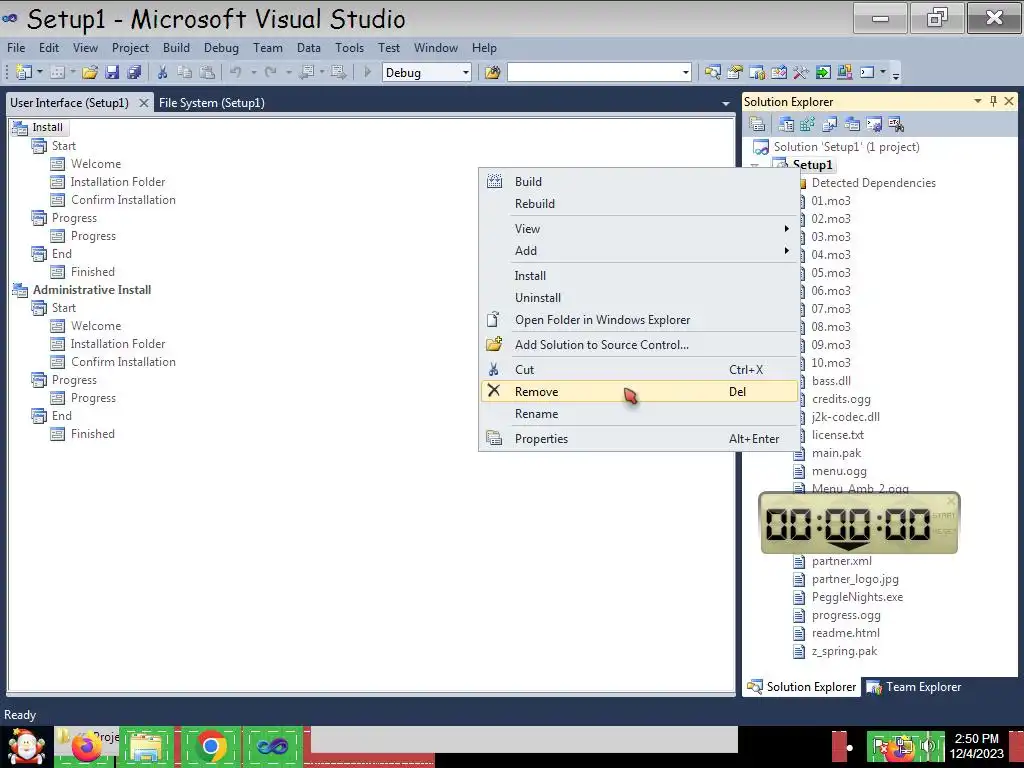Expand the View submenu in context menu
The height and width of the screenshot is (768, 1024).
point(639,229)
